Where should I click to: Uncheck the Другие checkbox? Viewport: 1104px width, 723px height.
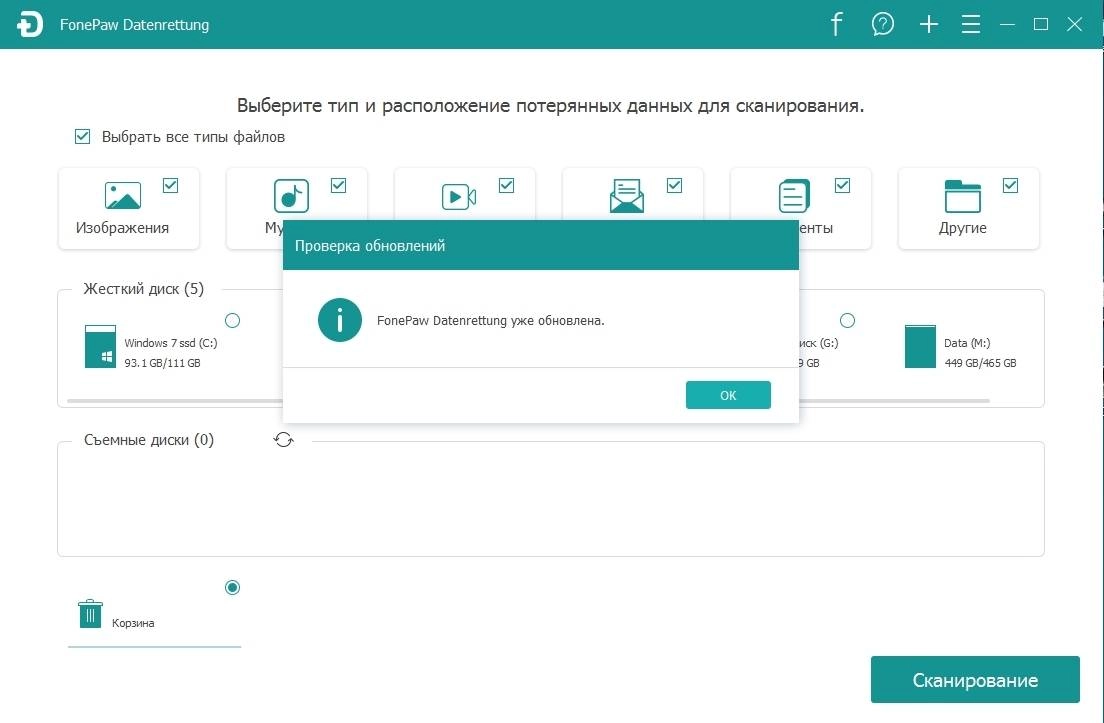pyautogui.click(x=1010, y=185)
